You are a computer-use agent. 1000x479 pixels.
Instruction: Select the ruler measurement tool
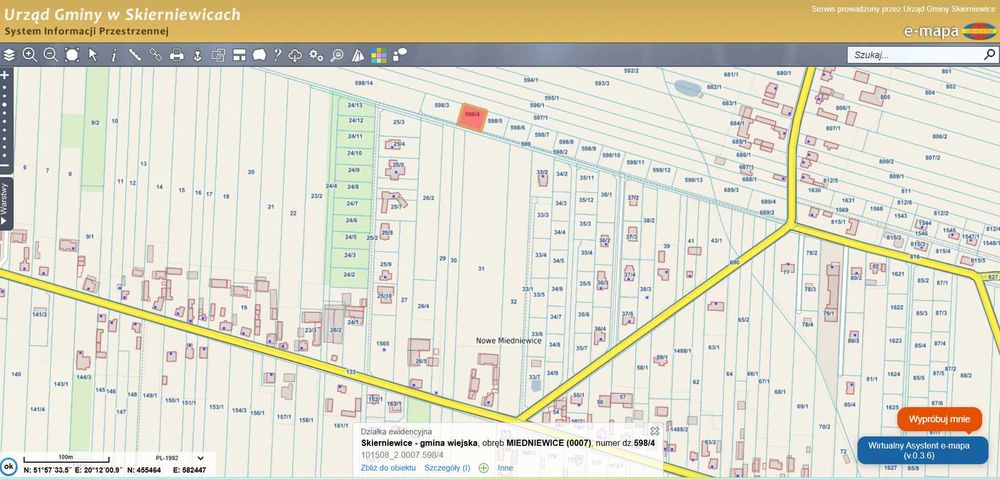tap(135, 55)
